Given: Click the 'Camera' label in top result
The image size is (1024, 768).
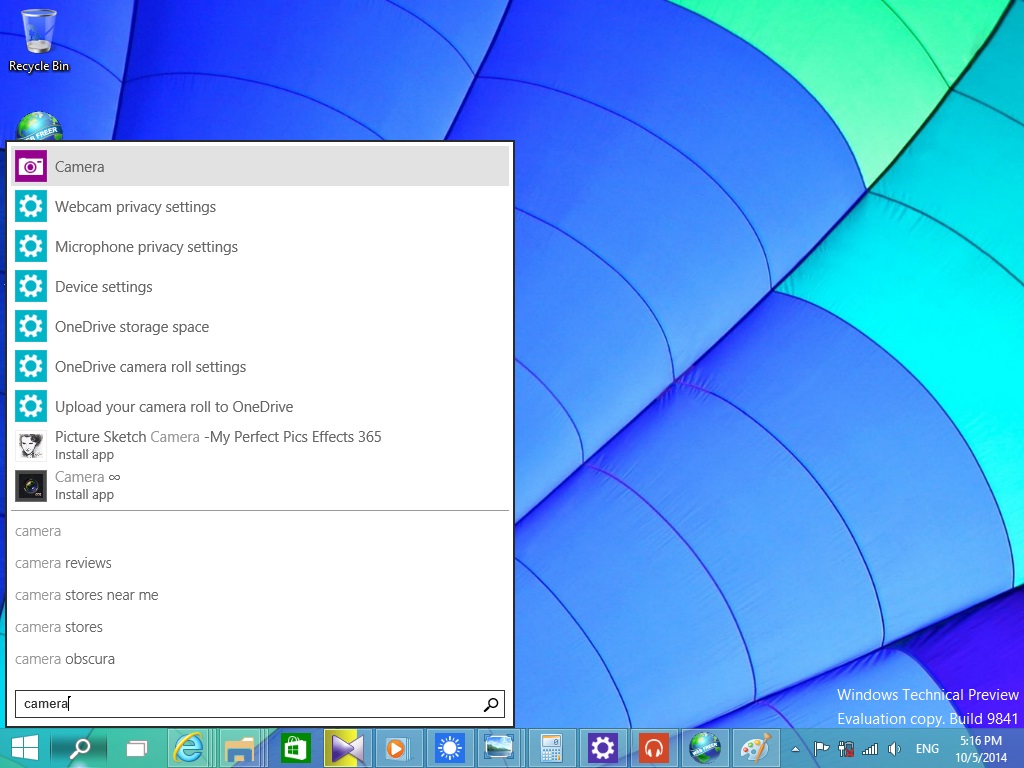Looking at the screenshot, I should (x=80, y=167).
